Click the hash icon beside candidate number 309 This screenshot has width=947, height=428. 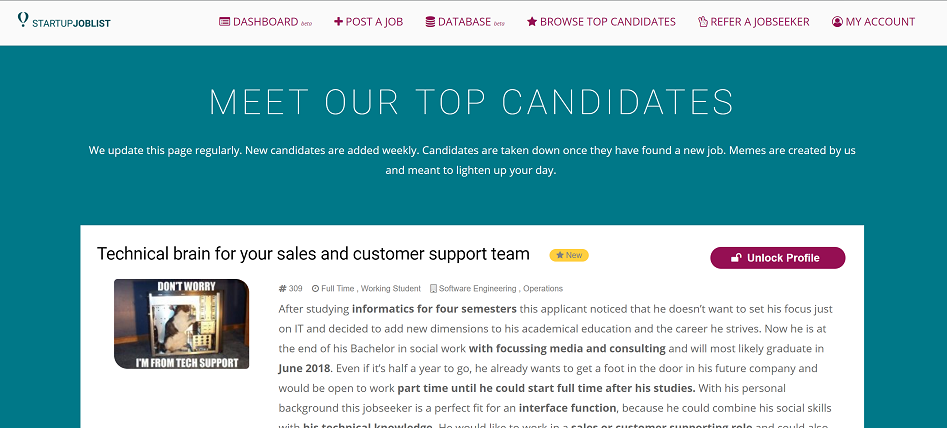(283, 289)
